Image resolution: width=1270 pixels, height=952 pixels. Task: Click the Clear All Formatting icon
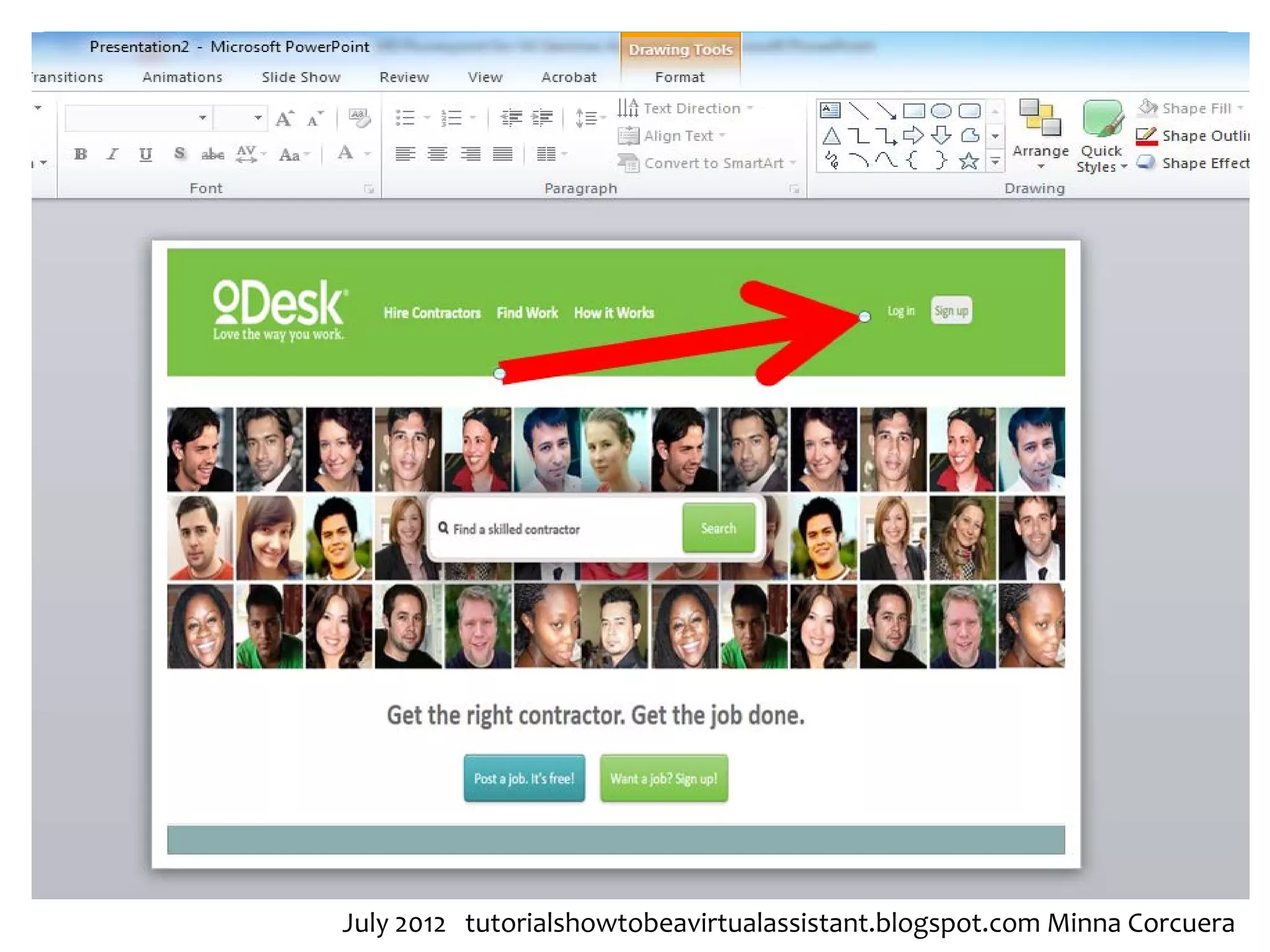[359, 118]
